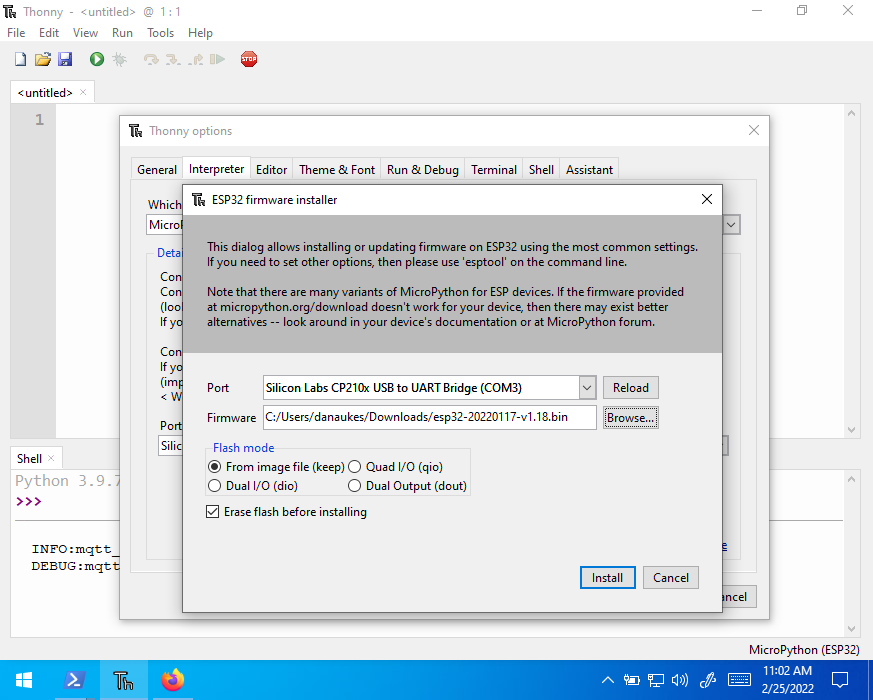The width and height of the screenshot is (873, 700).
Task: Click the editor vertical scrollbar down arrow
Action: [851, 429]
